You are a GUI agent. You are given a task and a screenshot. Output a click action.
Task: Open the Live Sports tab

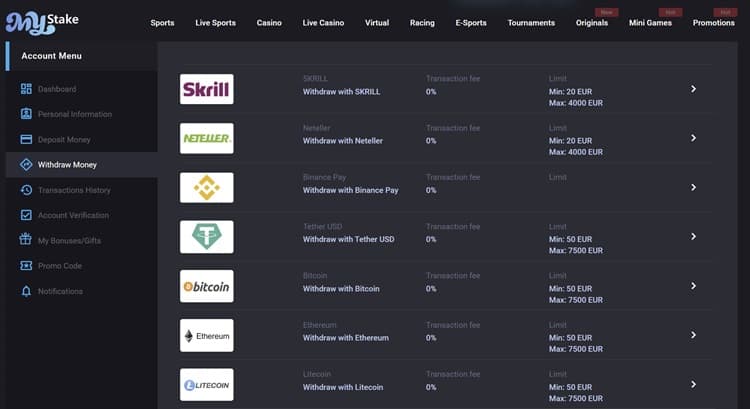(215, 23)
